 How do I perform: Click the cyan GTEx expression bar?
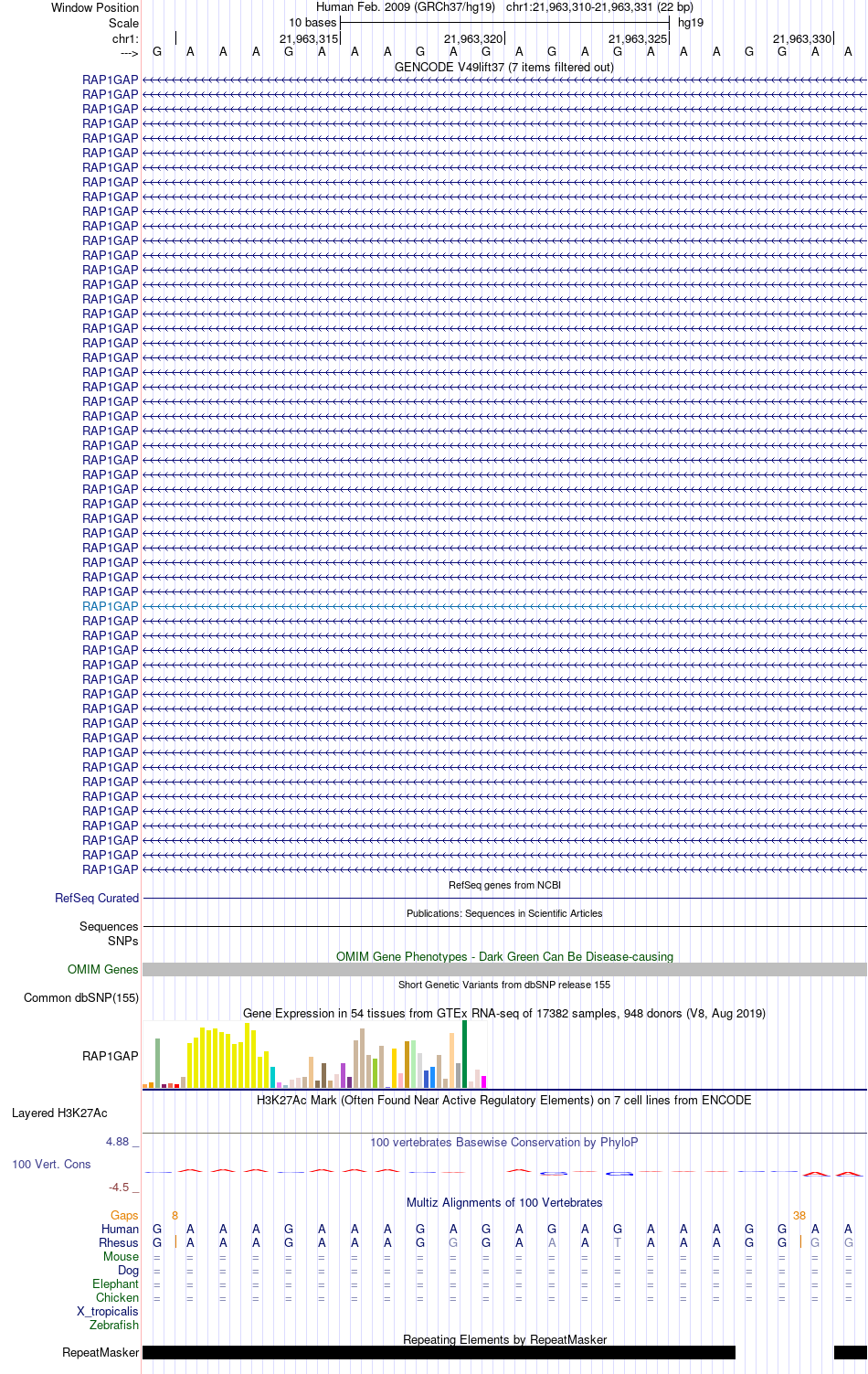pyautogui.click(x=272, y=1077)
